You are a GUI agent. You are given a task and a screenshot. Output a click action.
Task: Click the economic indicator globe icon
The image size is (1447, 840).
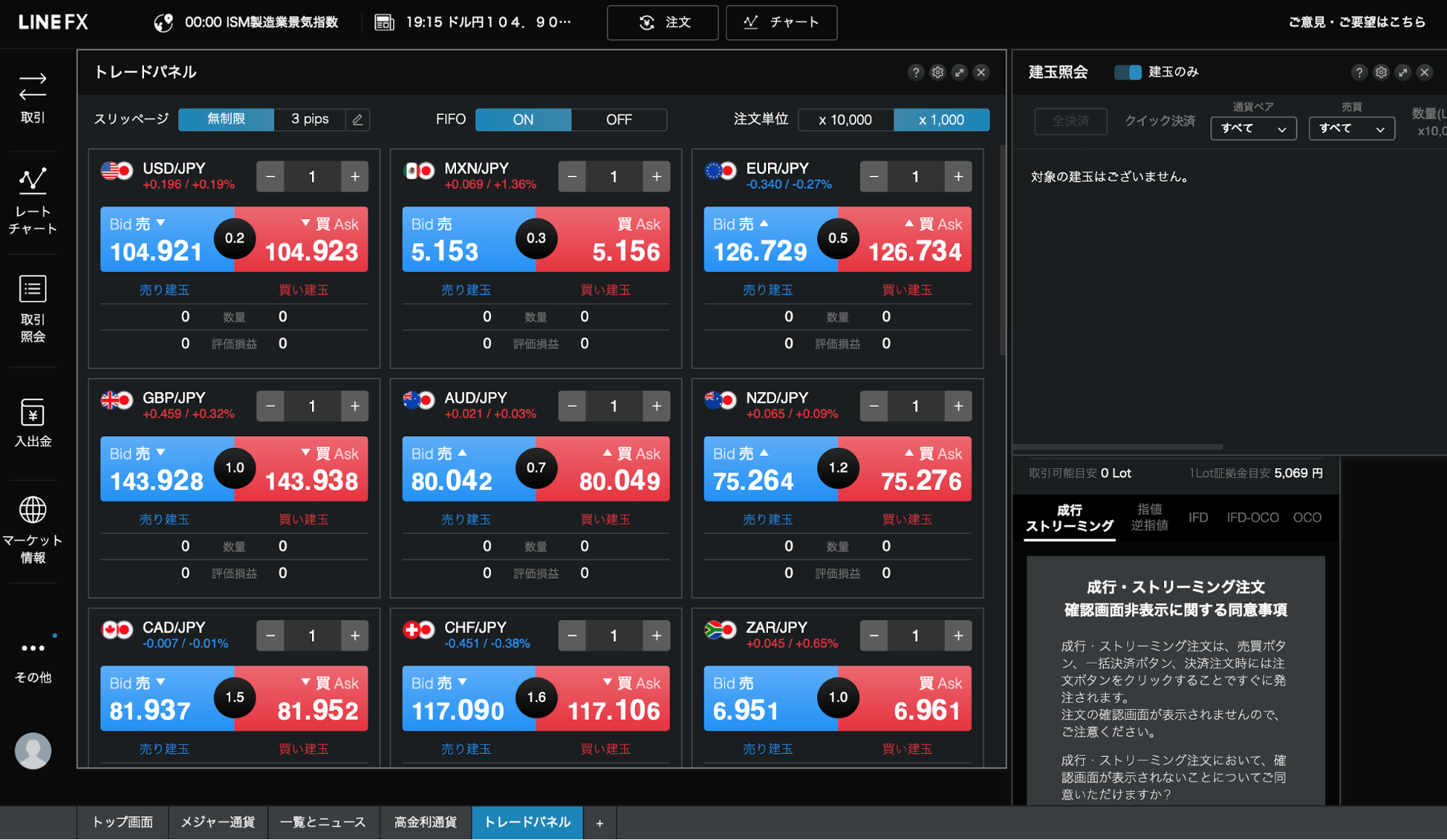point(164,22)
